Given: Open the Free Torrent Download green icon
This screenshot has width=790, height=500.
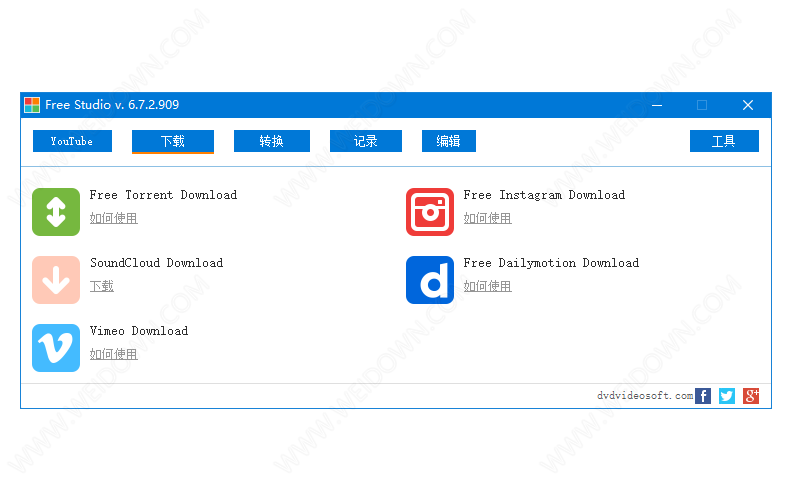Looking at the screenshot, I should (x=56, y=212).
